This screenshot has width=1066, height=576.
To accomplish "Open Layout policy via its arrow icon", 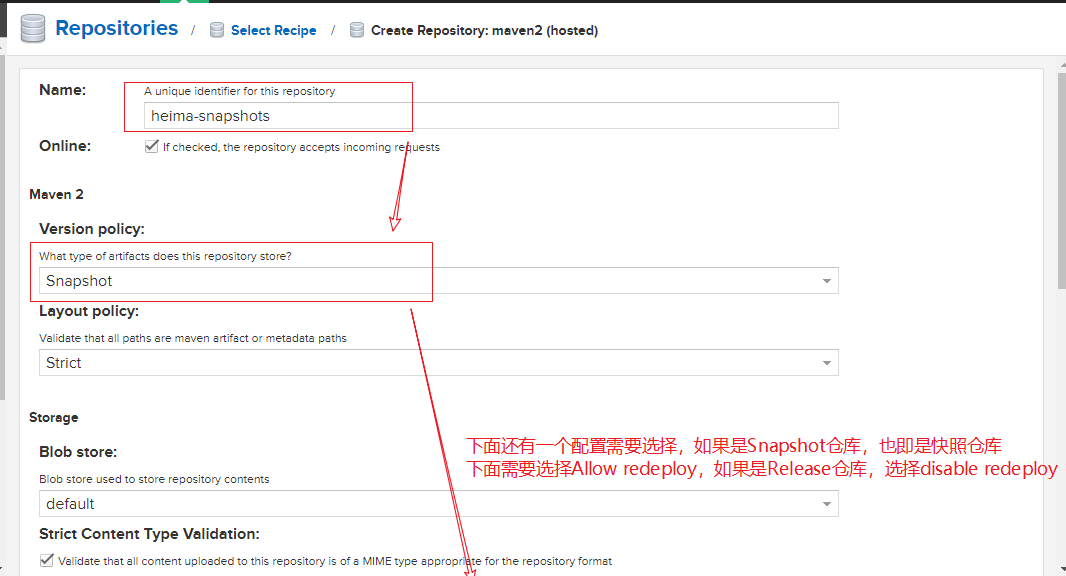I will coord(827,363).
